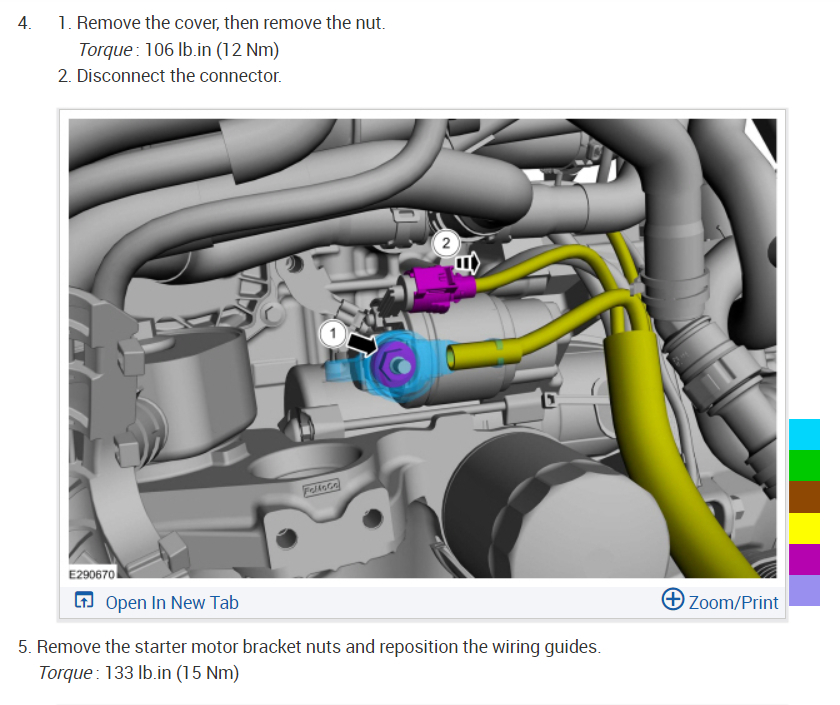Click the Open In New Tab icon
This screenshot has height=705, width=840.
[84, 601]
